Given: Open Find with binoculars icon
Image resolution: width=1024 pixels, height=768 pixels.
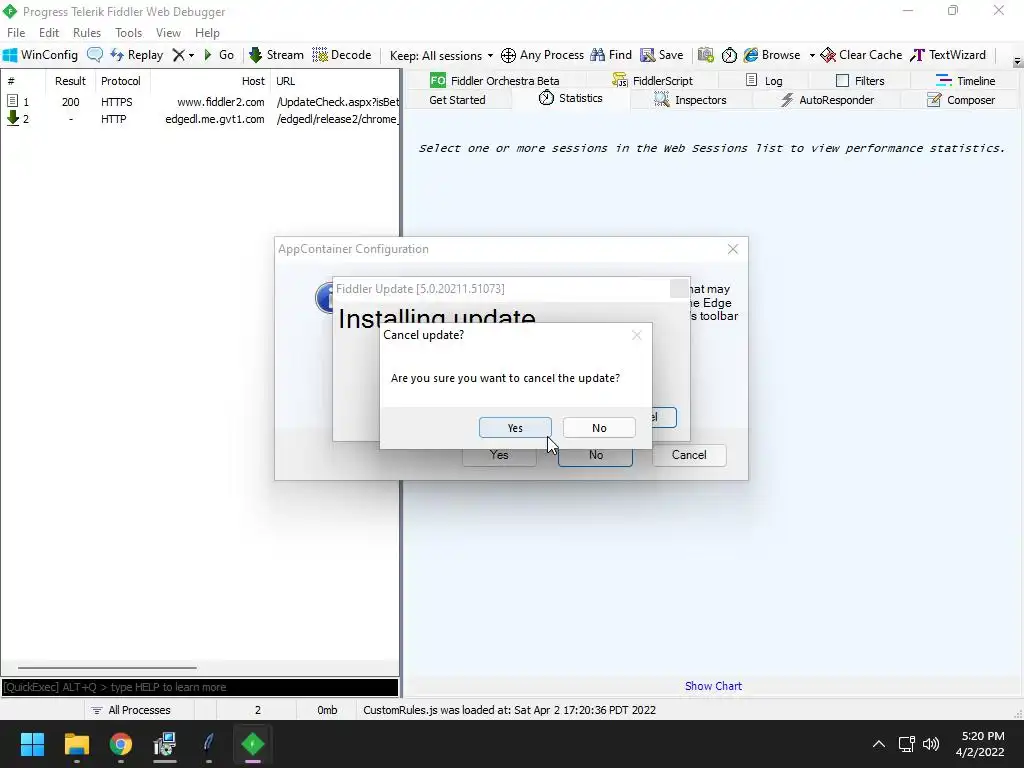Looking at the screenshot, I should (x=611, y=55).
